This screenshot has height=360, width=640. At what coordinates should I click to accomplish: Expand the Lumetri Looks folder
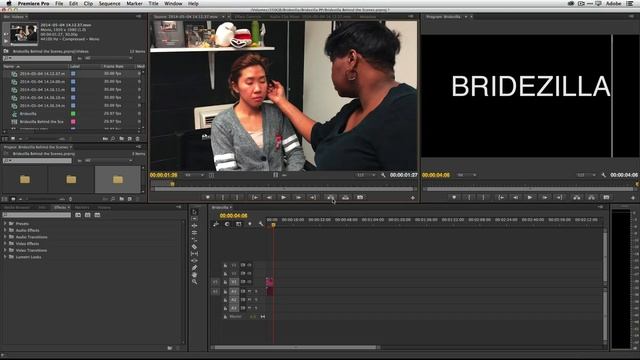point(5,257)
